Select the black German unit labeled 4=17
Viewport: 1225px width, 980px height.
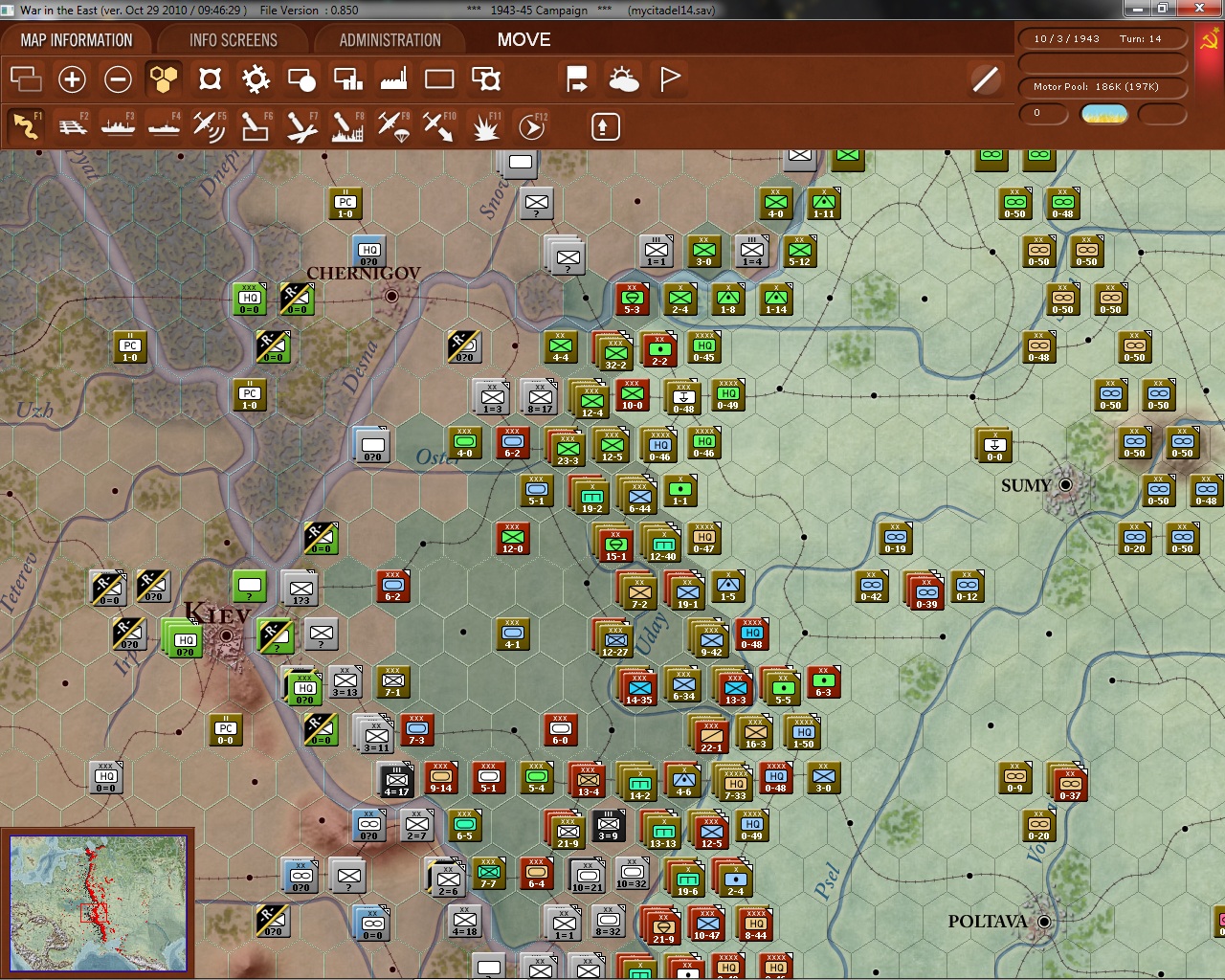tap(396, 779)
